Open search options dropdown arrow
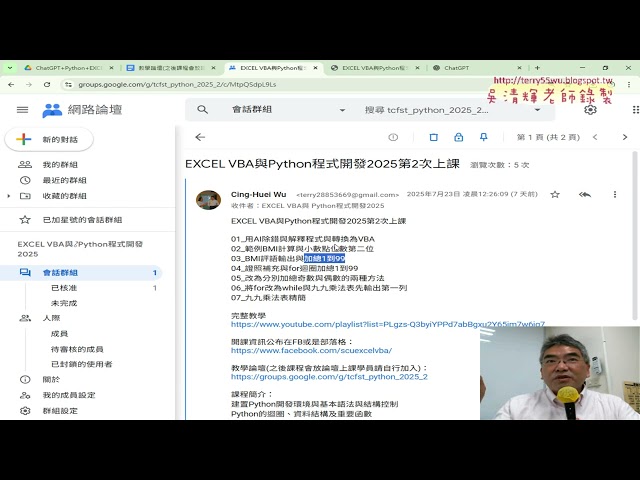 pyautogui.click(x=538, y=110)
